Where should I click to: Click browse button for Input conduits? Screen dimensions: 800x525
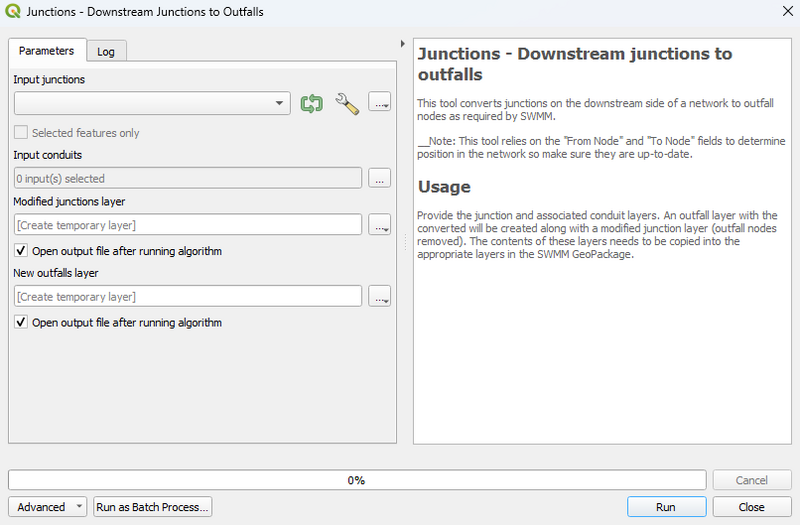[379, 178]
